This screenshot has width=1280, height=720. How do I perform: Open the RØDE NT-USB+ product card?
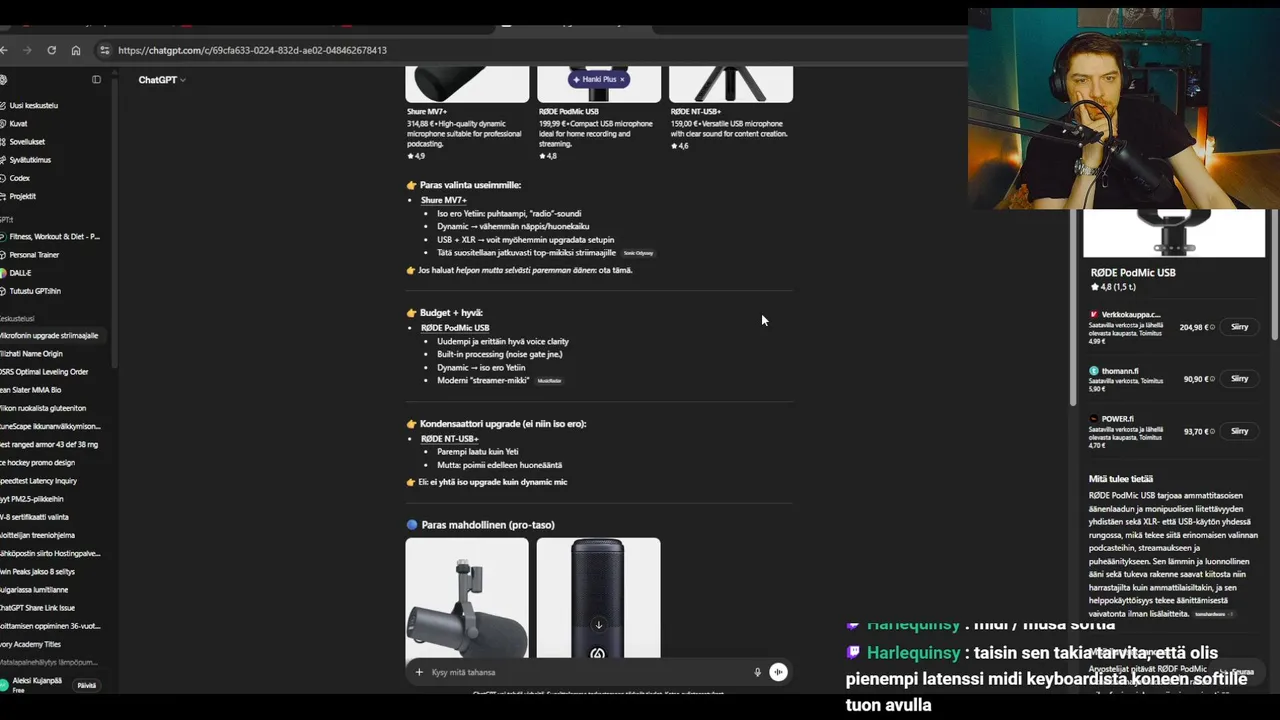pyautogui.click(x=731, y=108)
